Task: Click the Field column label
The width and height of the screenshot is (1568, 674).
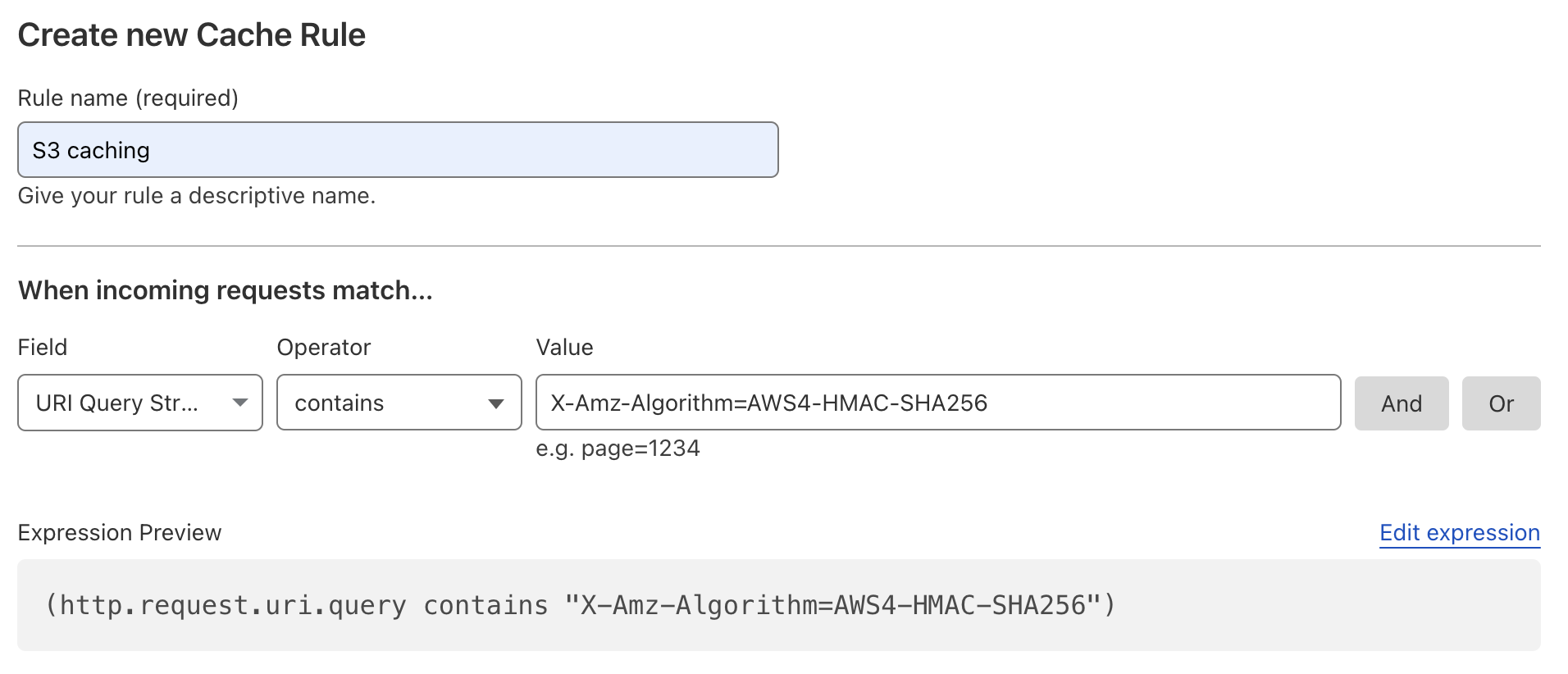Action: coord(43,348)
